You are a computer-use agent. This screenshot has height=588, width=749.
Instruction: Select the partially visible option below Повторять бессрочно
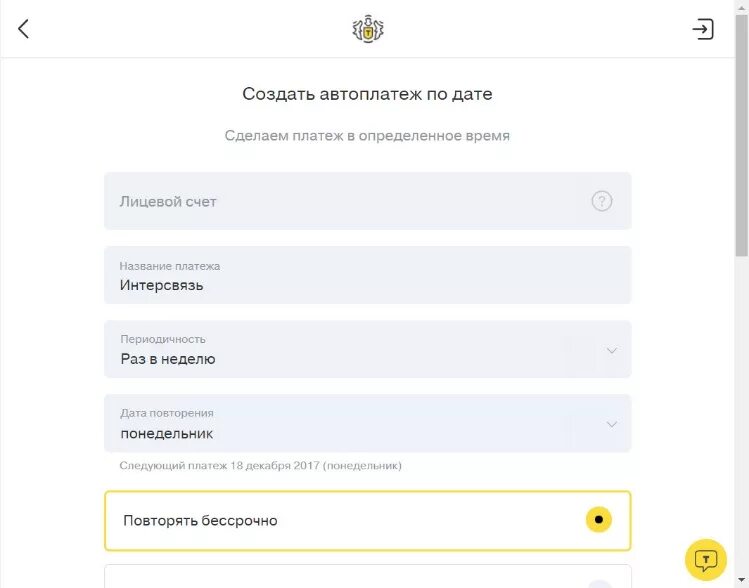(367, 577)
